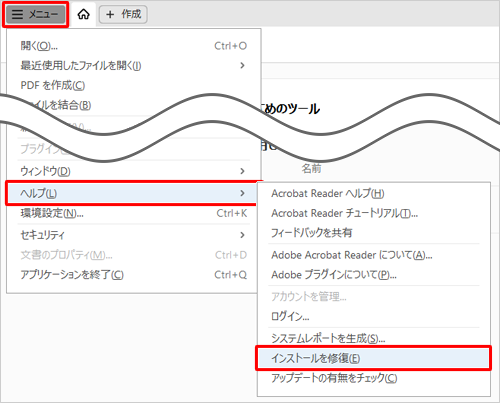This screenshot has width=500, height=403.
Task: Click the Ctrl+Q shortcut label
Action: tap(230, 275)
